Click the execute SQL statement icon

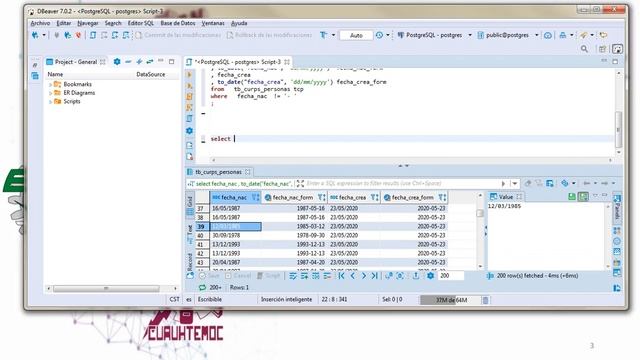click(x=189, y=75)
